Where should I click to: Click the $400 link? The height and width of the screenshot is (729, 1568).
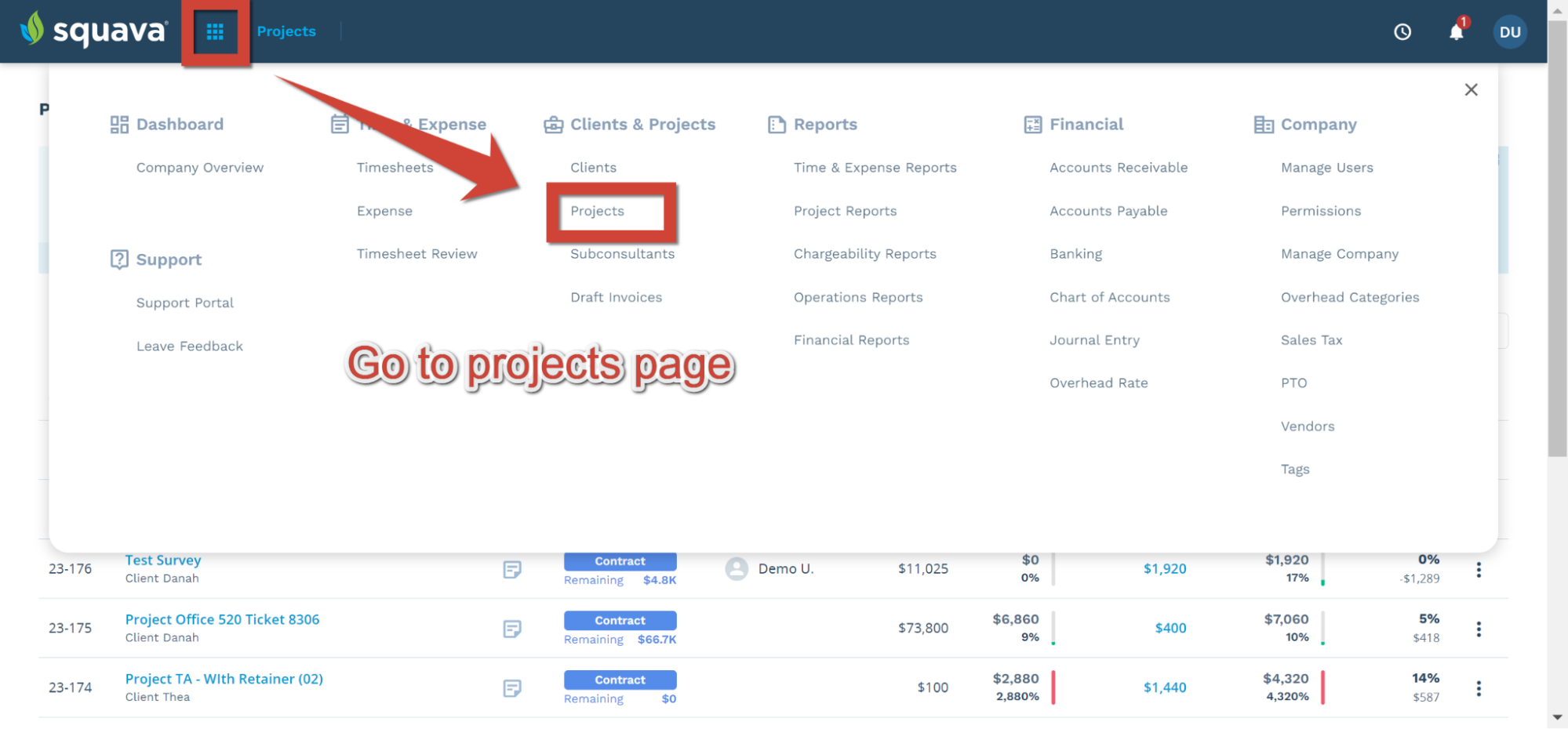point(1170,628)
